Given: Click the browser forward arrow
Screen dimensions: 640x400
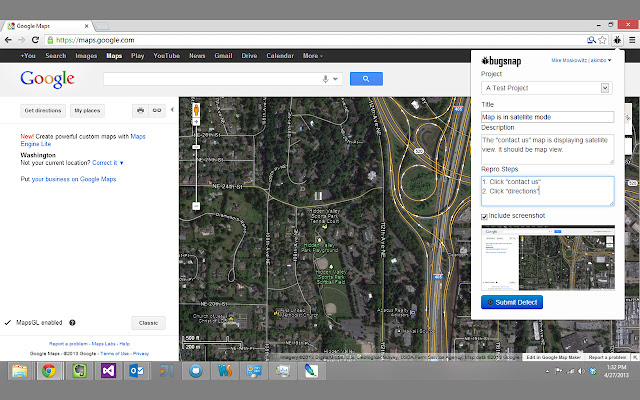Looking at the screenshot, I should point(22,40).
